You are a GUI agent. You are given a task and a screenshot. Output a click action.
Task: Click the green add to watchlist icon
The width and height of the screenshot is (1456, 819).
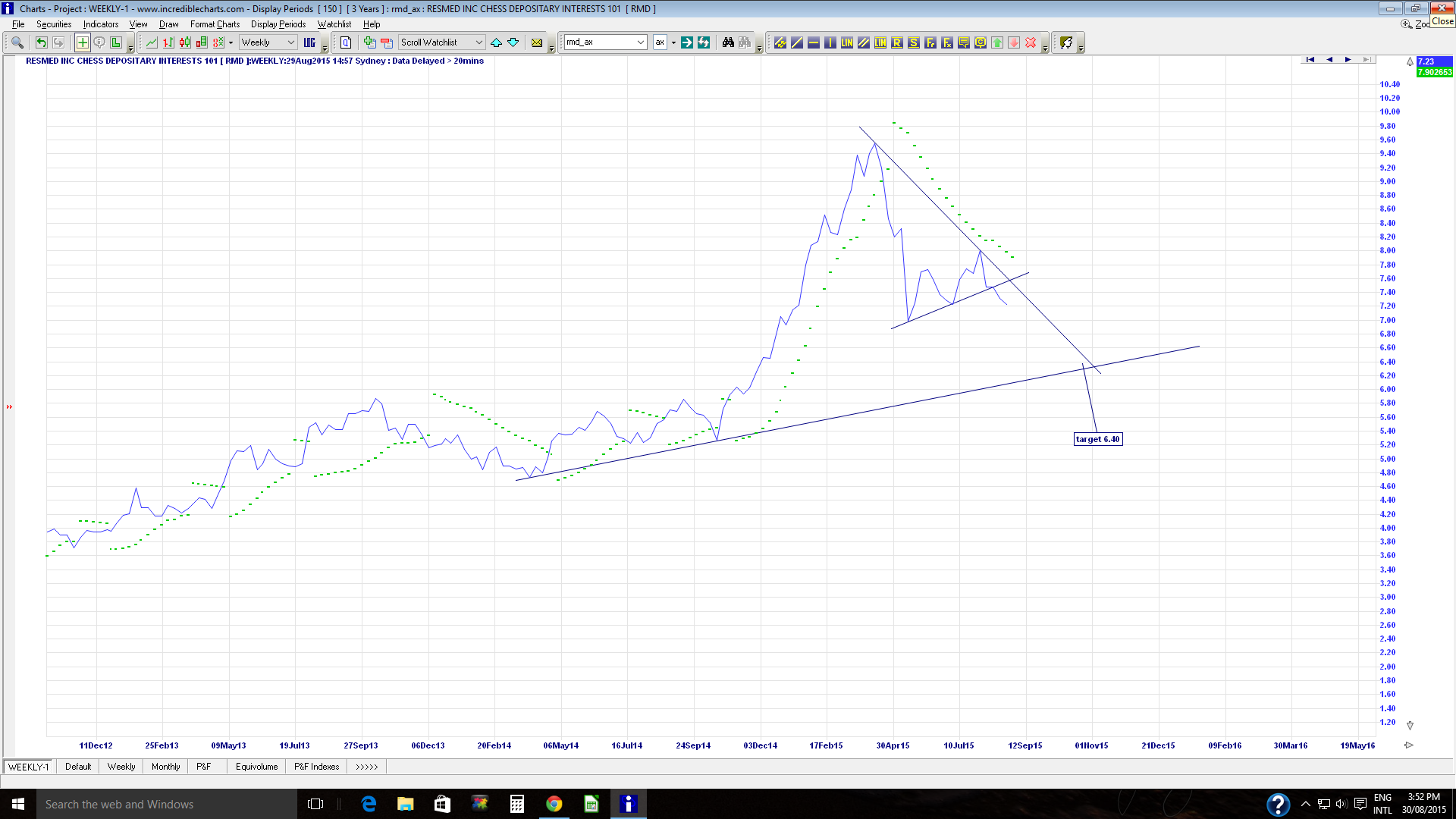pyautogui.click(x=369, y=42)
